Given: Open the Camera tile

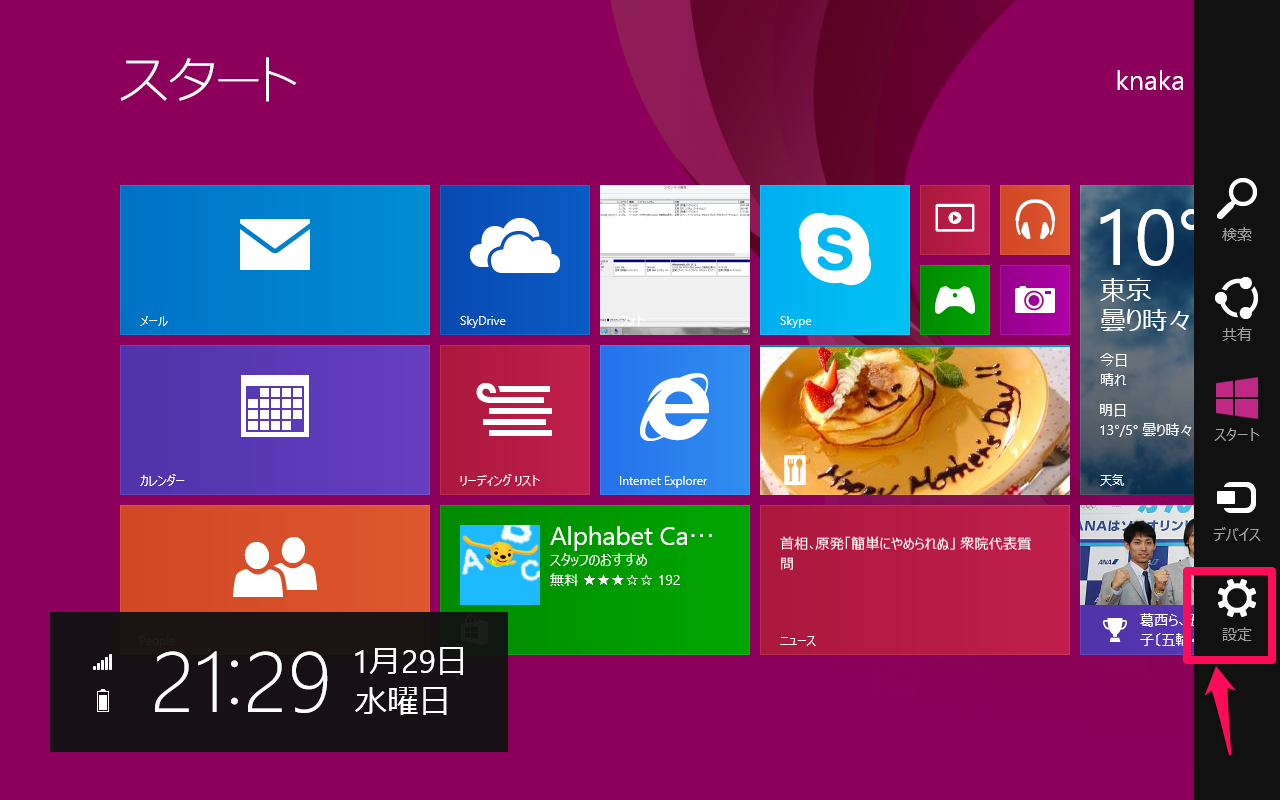Looking at the screenshot, I should [x=1035, y=300].
